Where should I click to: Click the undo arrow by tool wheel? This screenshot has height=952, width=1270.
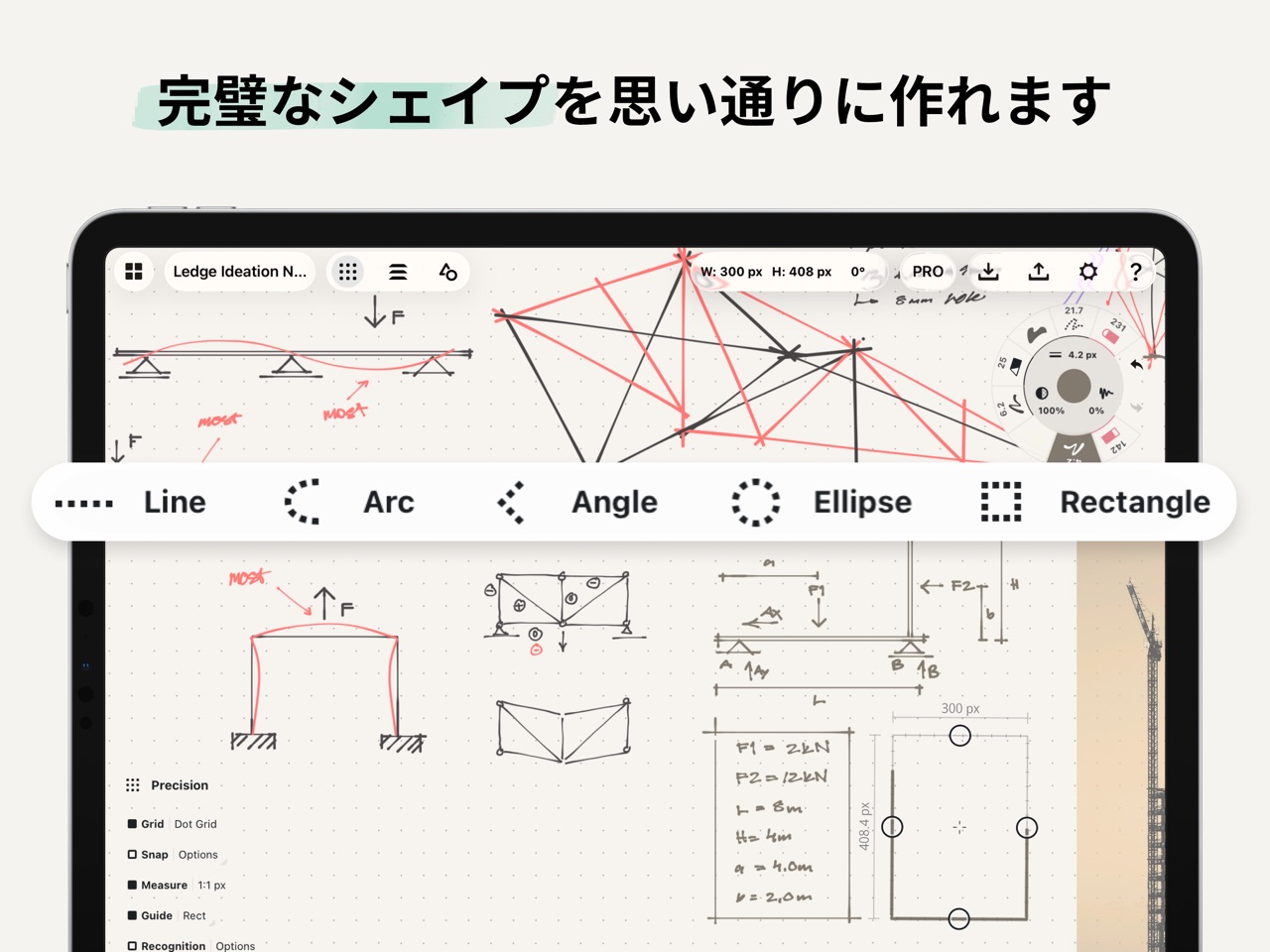click(1136, 364)
